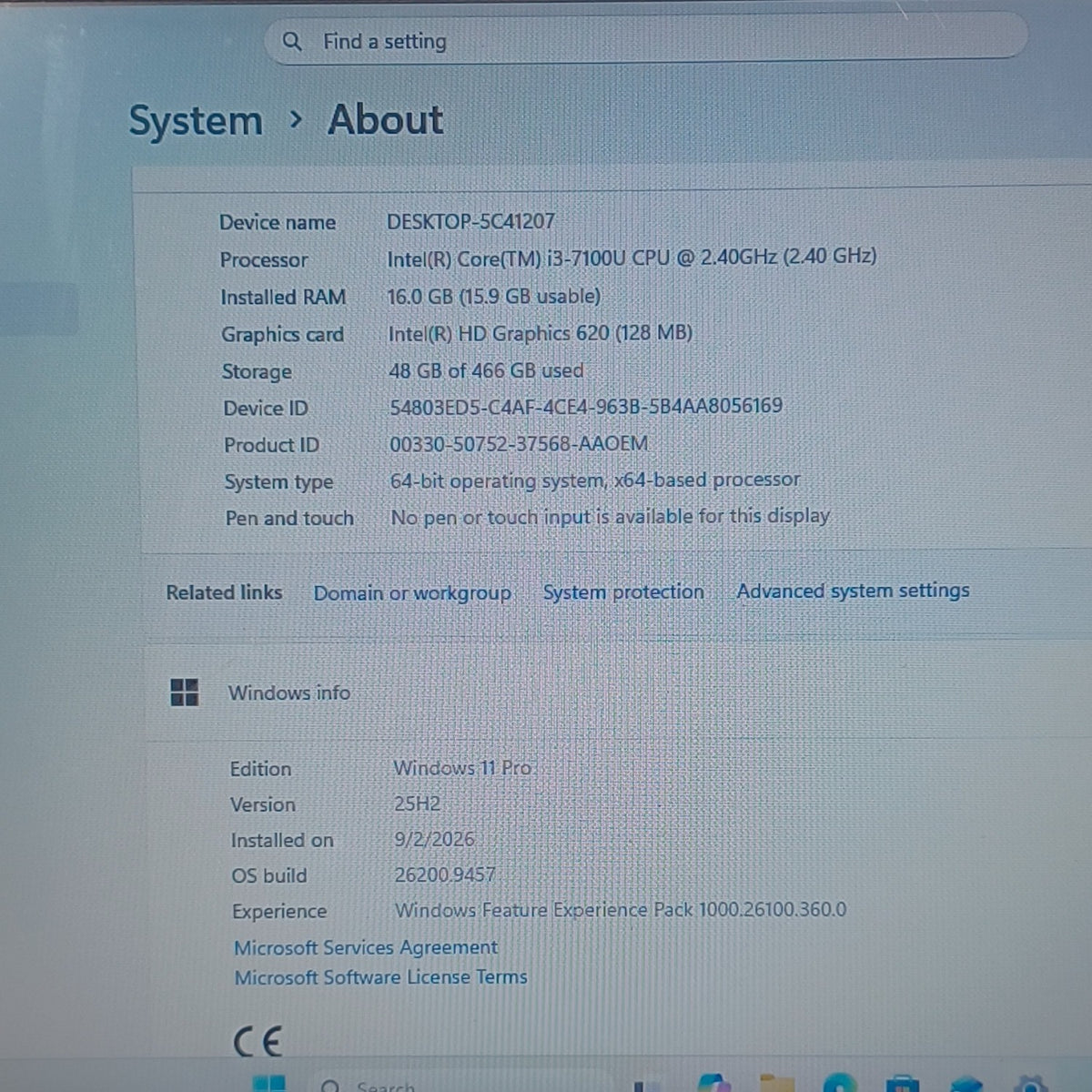Open Copilot icon on taskbar
Image resolution: width=1092 pixels, height=1092 pixels.
tap(714, 1083)
